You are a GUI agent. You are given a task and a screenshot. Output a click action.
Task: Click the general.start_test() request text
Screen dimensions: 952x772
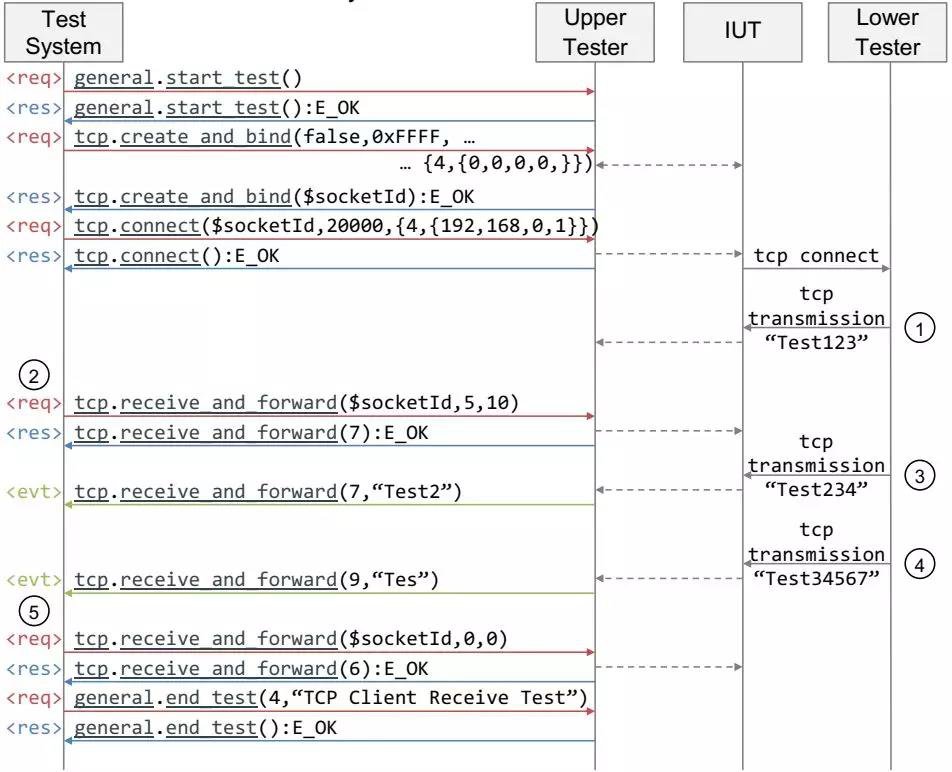[188, 78]
